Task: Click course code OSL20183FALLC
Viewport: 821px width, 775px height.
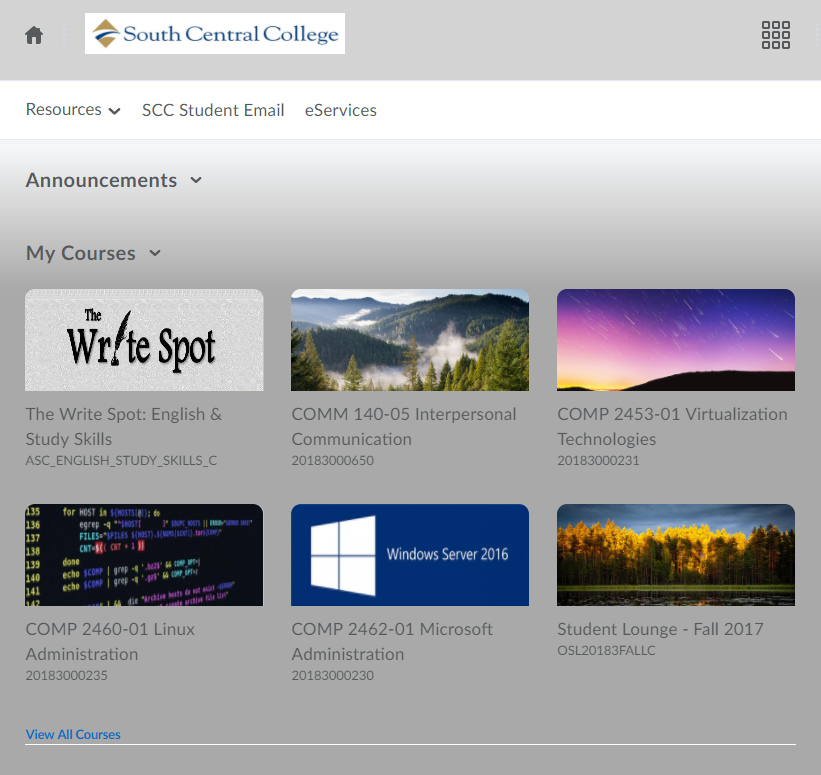Action: [606, 650]
